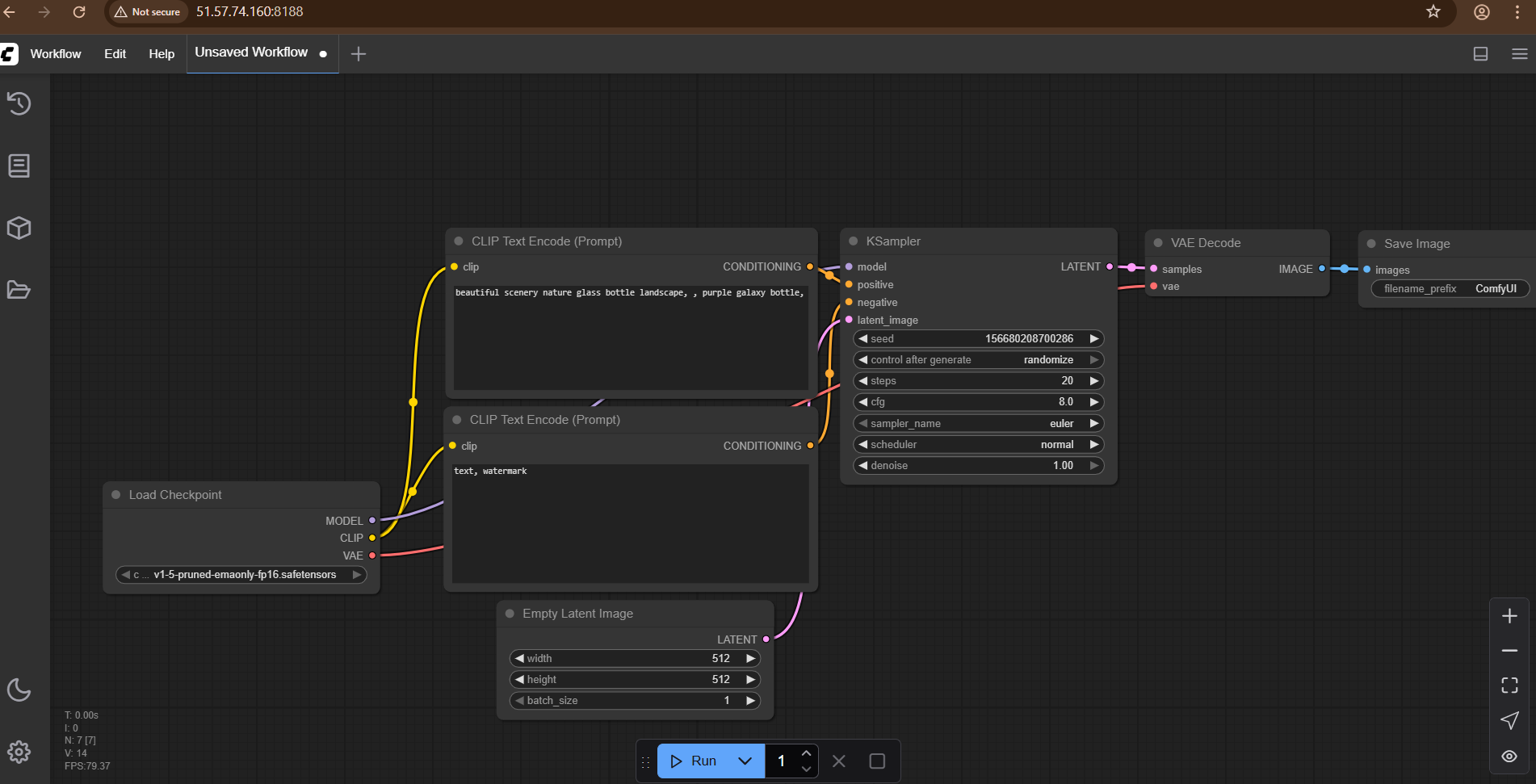Toggle bottom panel icon in top bar
Viewport: 1536px width, 784px height.
(x=1480, y=54)
